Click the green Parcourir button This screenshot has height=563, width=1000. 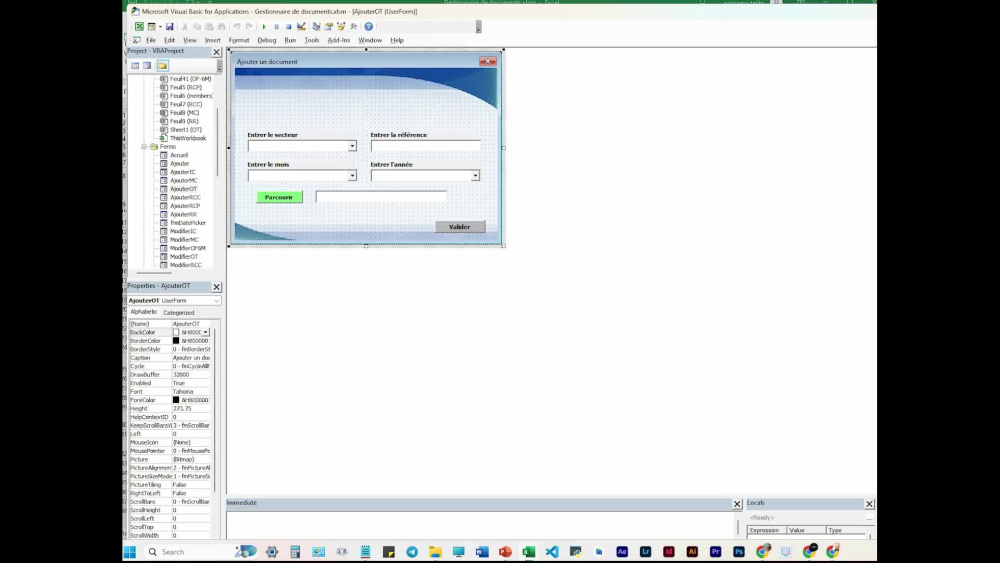click(x=279, y=197)
